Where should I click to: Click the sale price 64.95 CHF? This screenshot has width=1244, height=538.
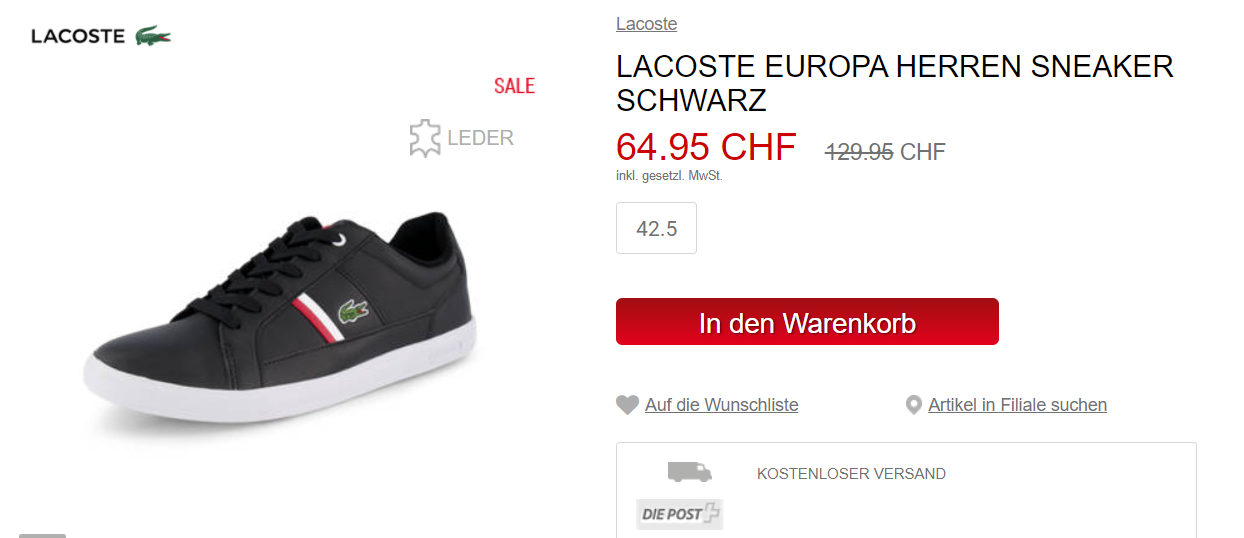(706, 147)
